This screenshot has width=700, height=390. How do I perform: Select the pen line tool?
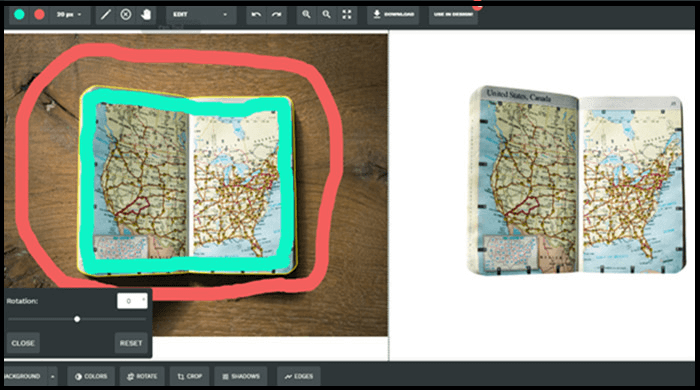tap(105, 15)
